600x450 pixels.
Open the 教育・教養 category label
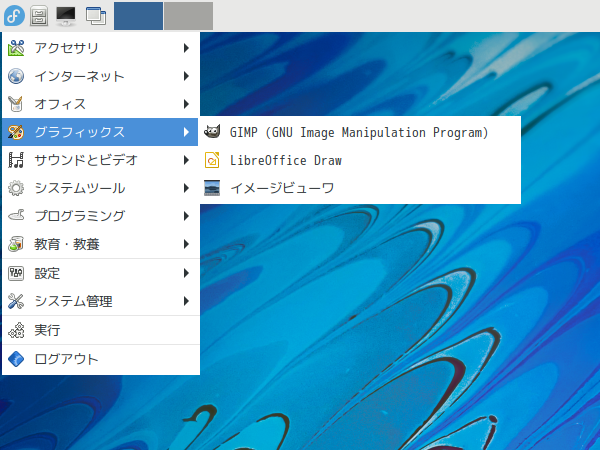point(67,244)
